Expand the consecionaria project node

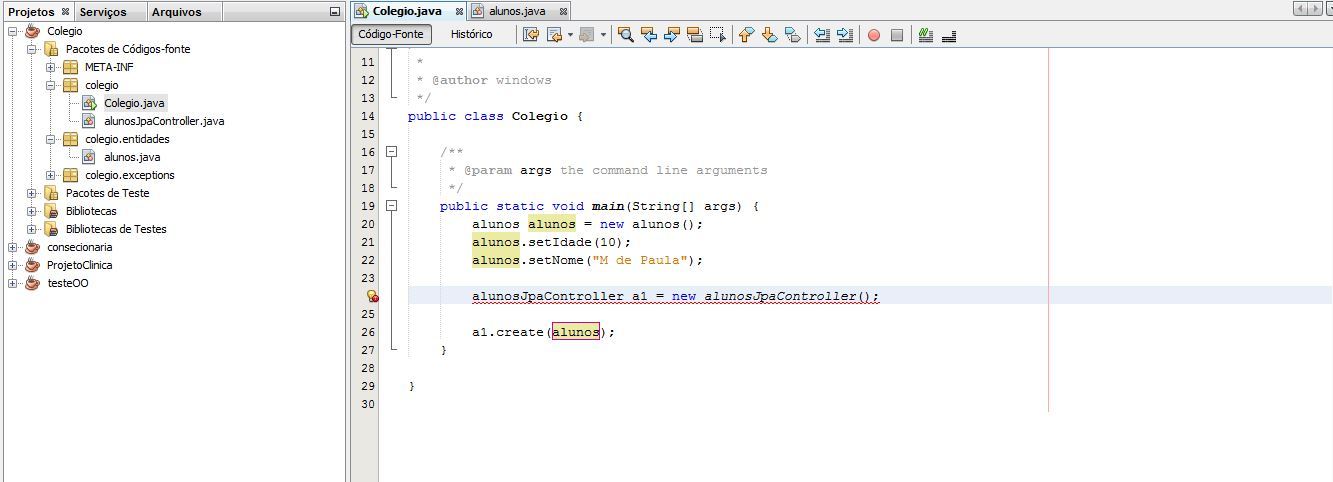coord(12,247)
